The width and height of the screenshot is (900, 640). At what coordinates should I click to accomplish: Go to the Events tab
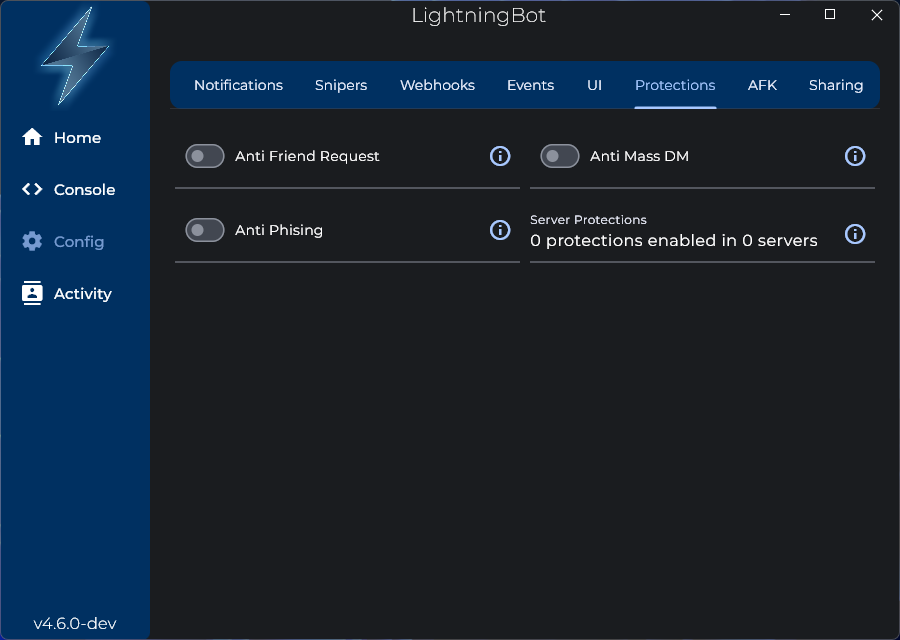coord(530,85)
